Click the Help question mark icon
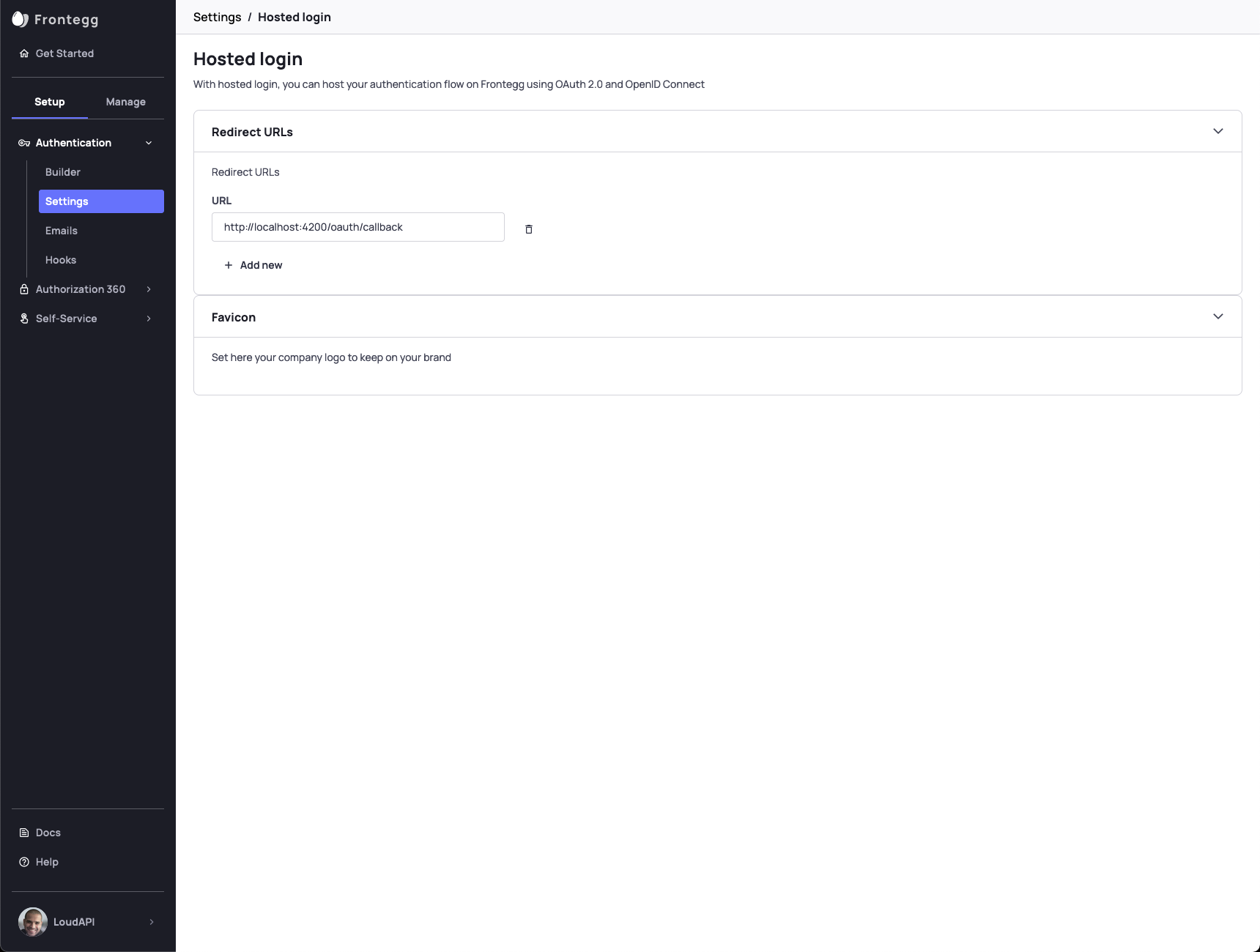 (24, 862)
